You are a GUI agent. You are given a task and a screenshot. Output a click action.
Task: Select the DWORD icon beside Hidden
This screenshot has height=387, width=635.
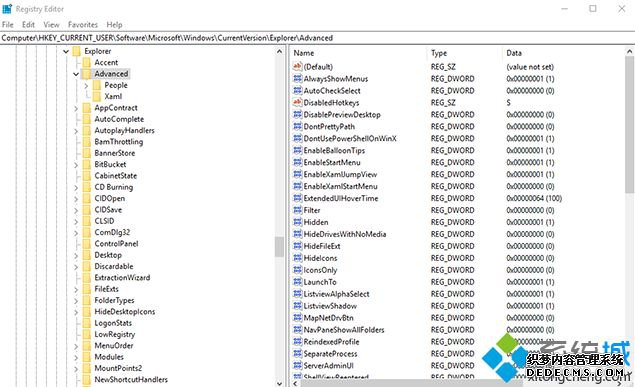(298, 222)
